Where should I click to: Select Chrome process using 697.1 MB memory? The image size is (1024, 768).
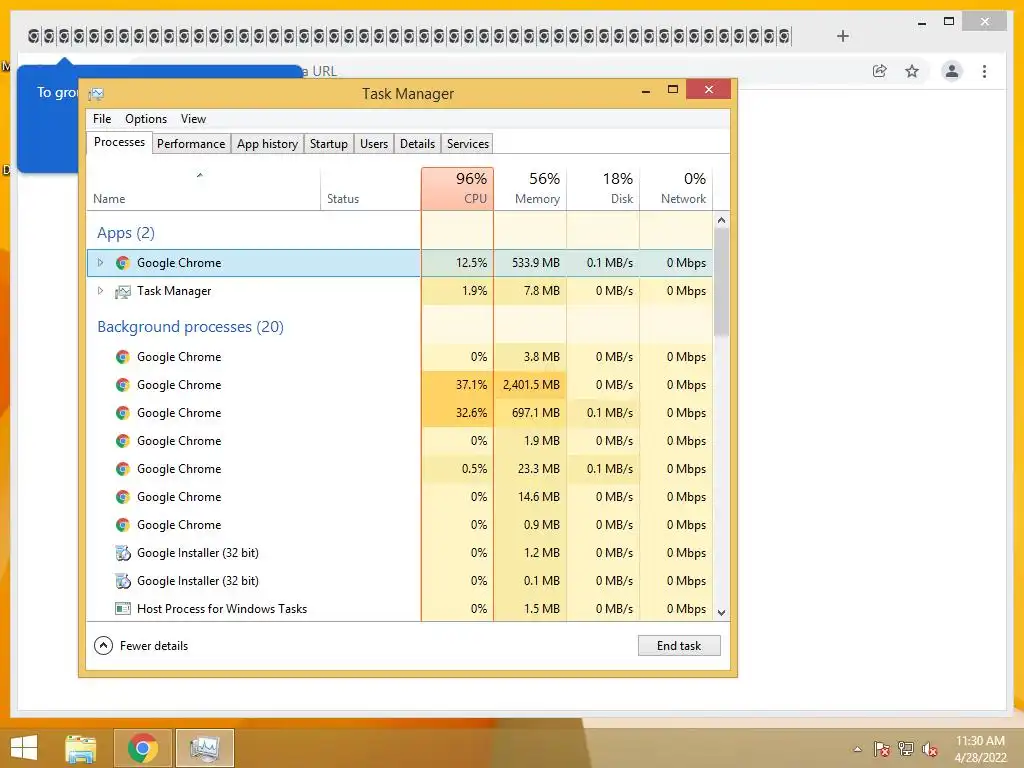coord(400,413)
